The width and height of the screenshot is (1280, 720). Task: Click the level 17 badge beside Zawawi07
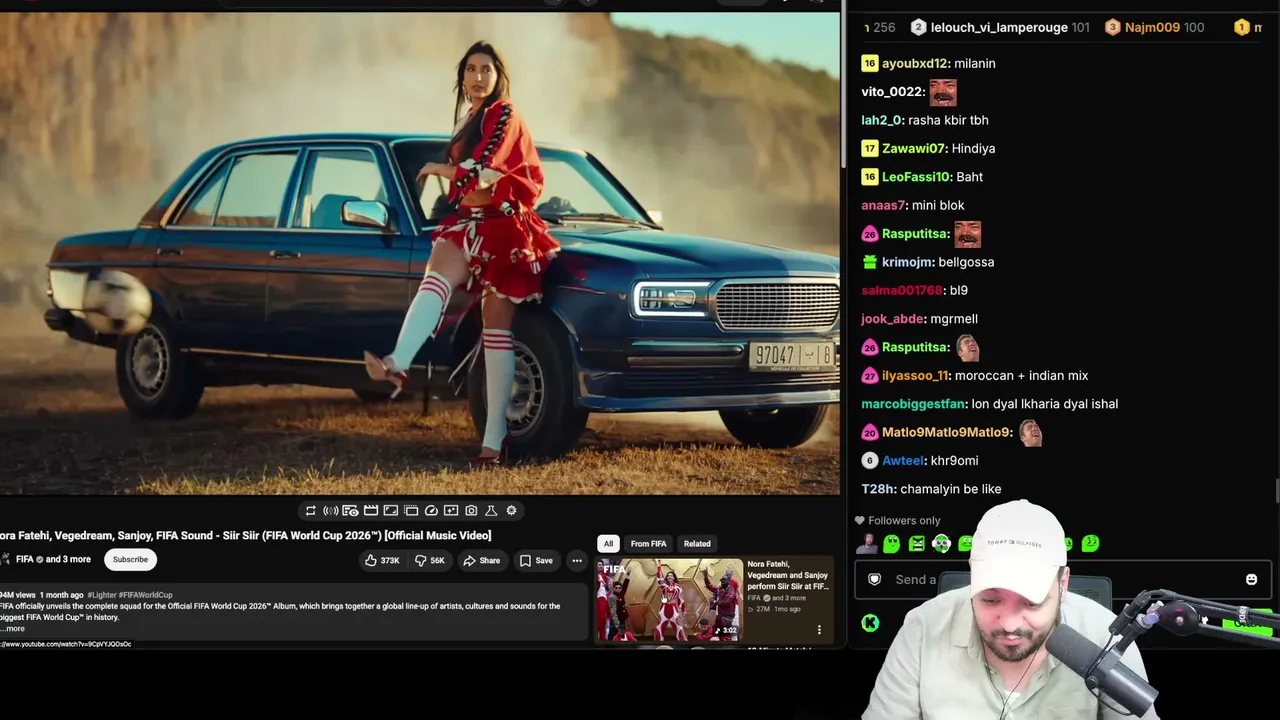[x=870, y=148]
